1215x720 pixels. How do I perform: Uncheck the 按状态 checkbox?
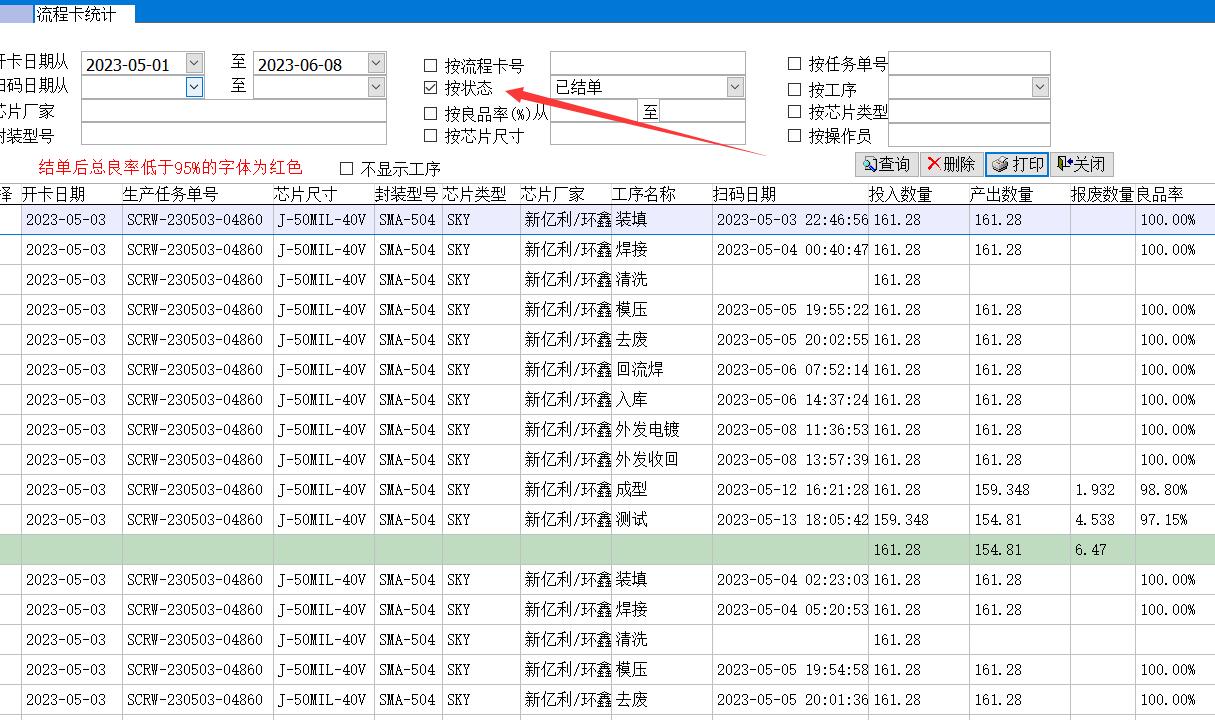[430, 88]
